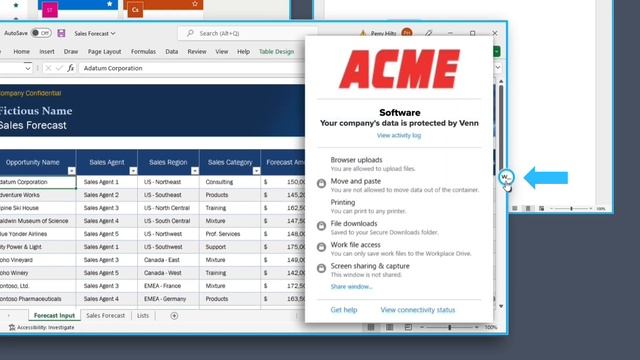Open the Draw ribbon tab
Viewport: 640px width, 360px height.
click(x=71, y=51)
